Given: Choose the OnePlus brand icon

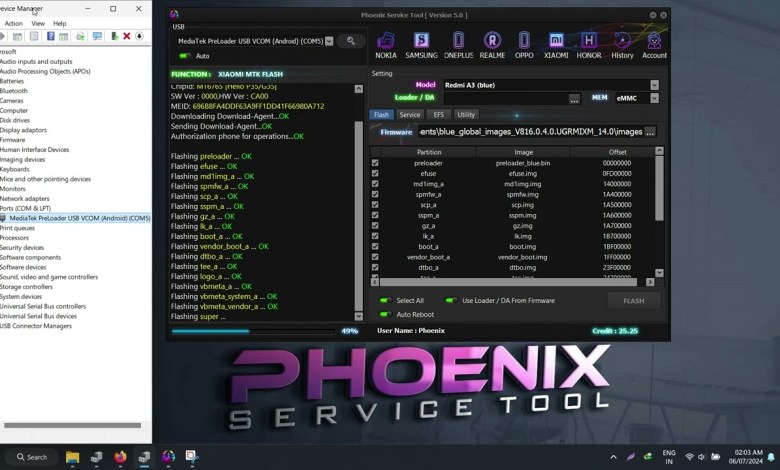Looking at the screenshot, I should tap(458, 45).
